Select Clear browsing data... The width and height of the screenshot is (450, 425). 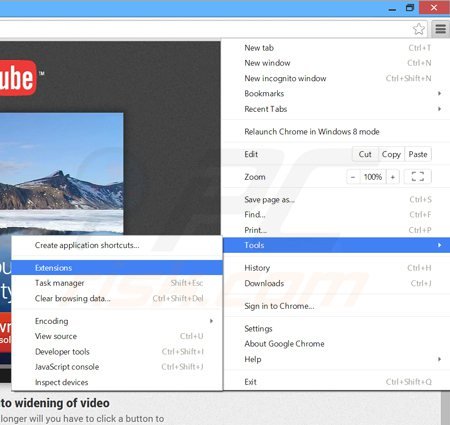[x=117, y=298]
